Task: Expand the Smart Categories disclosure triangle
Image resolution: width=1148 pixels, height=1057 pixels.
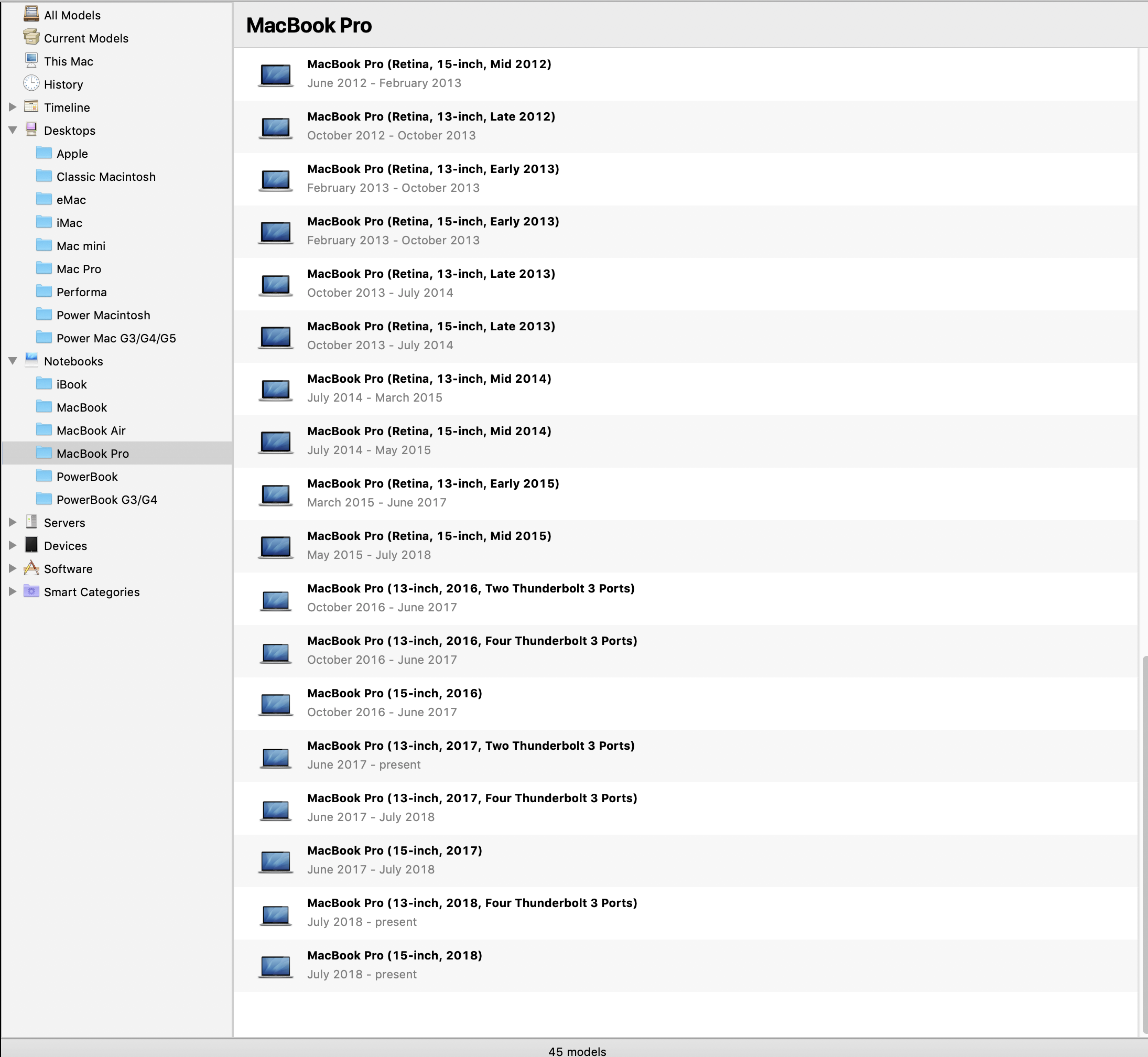Action: (x=13, y=591)
